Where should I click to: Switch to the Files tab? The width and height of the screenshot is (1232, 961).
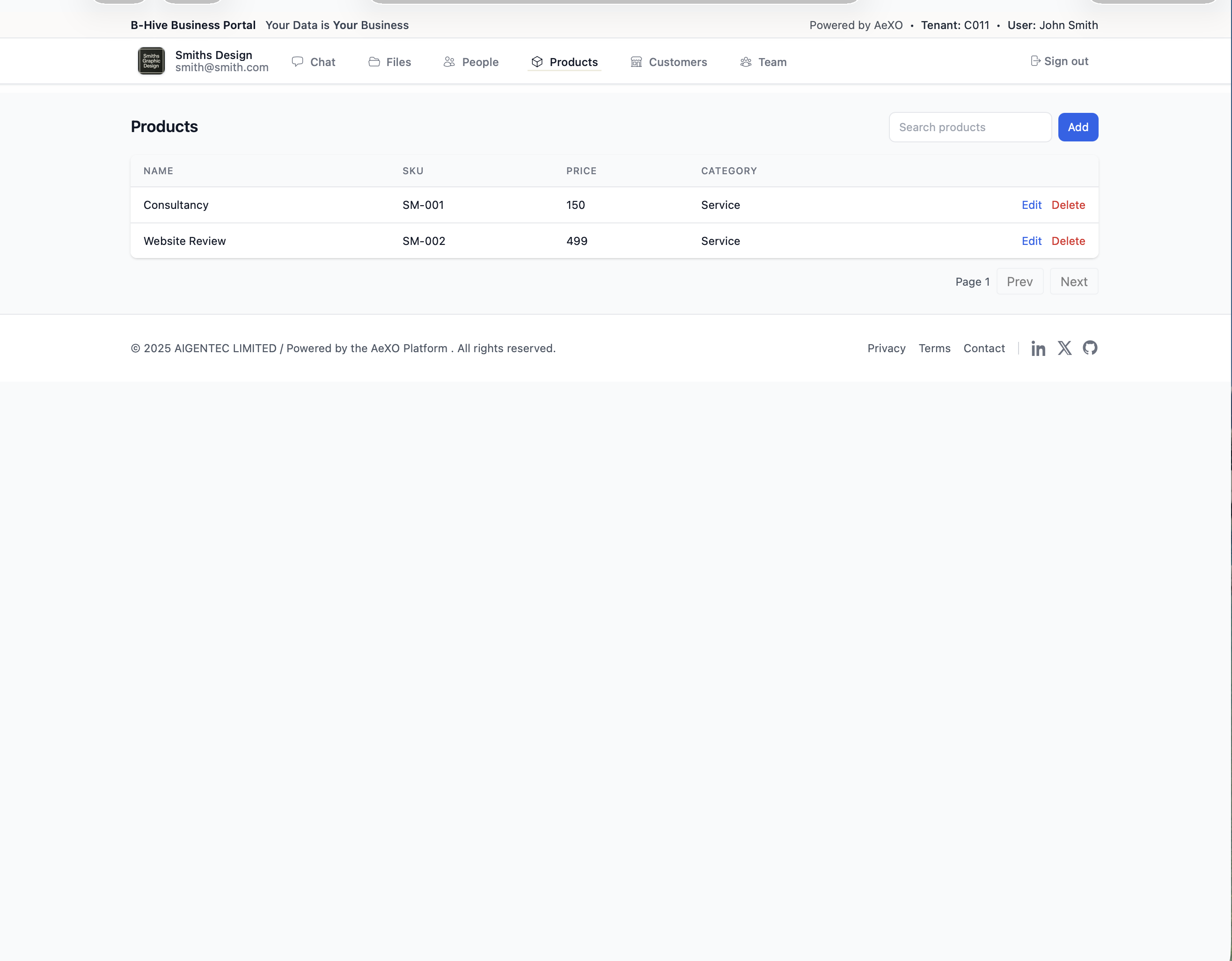[398, 62]
